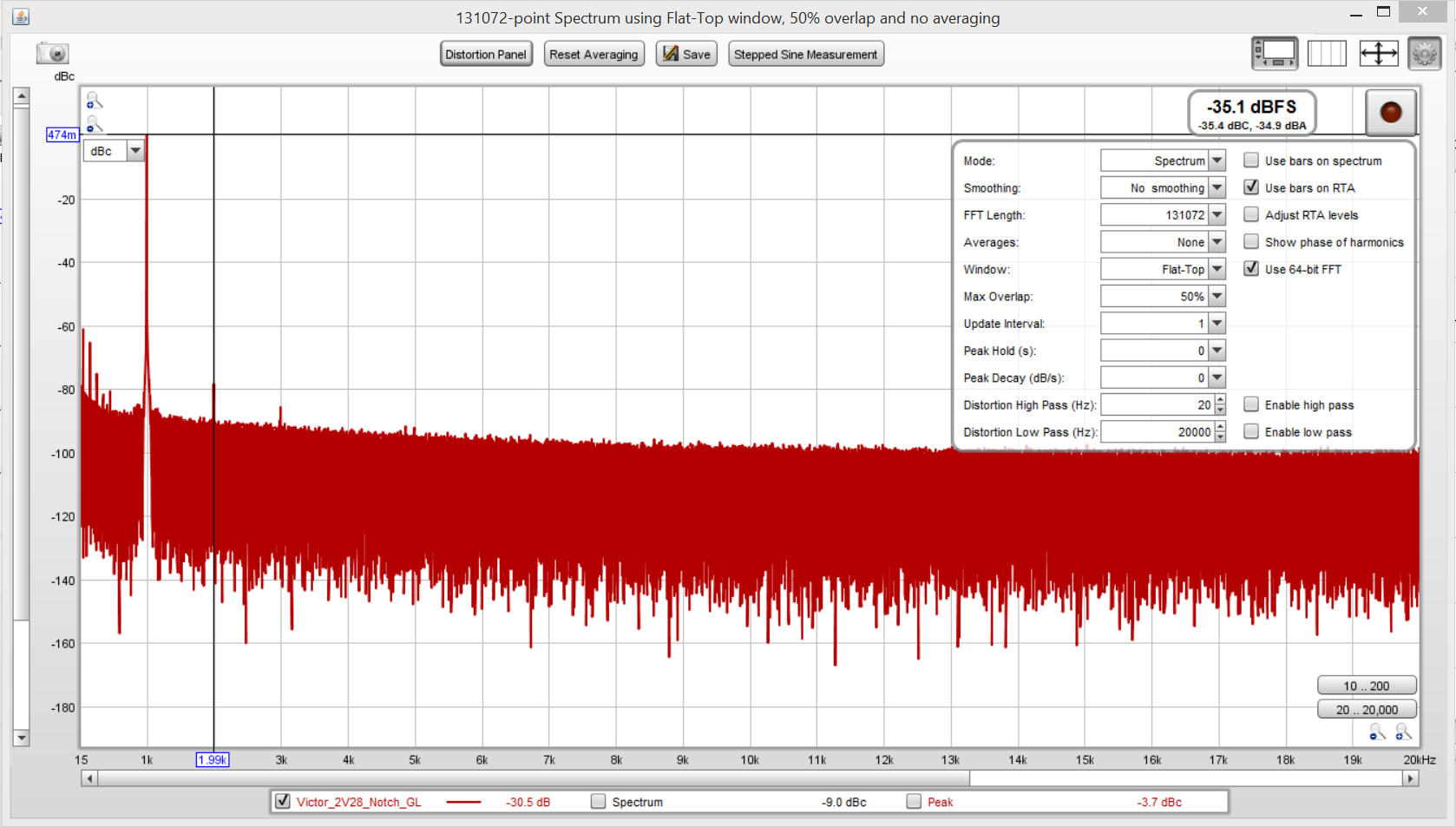Increment the Distortion High Pass value
The width and height of the screenshot is (1456, 827).
1220,400
